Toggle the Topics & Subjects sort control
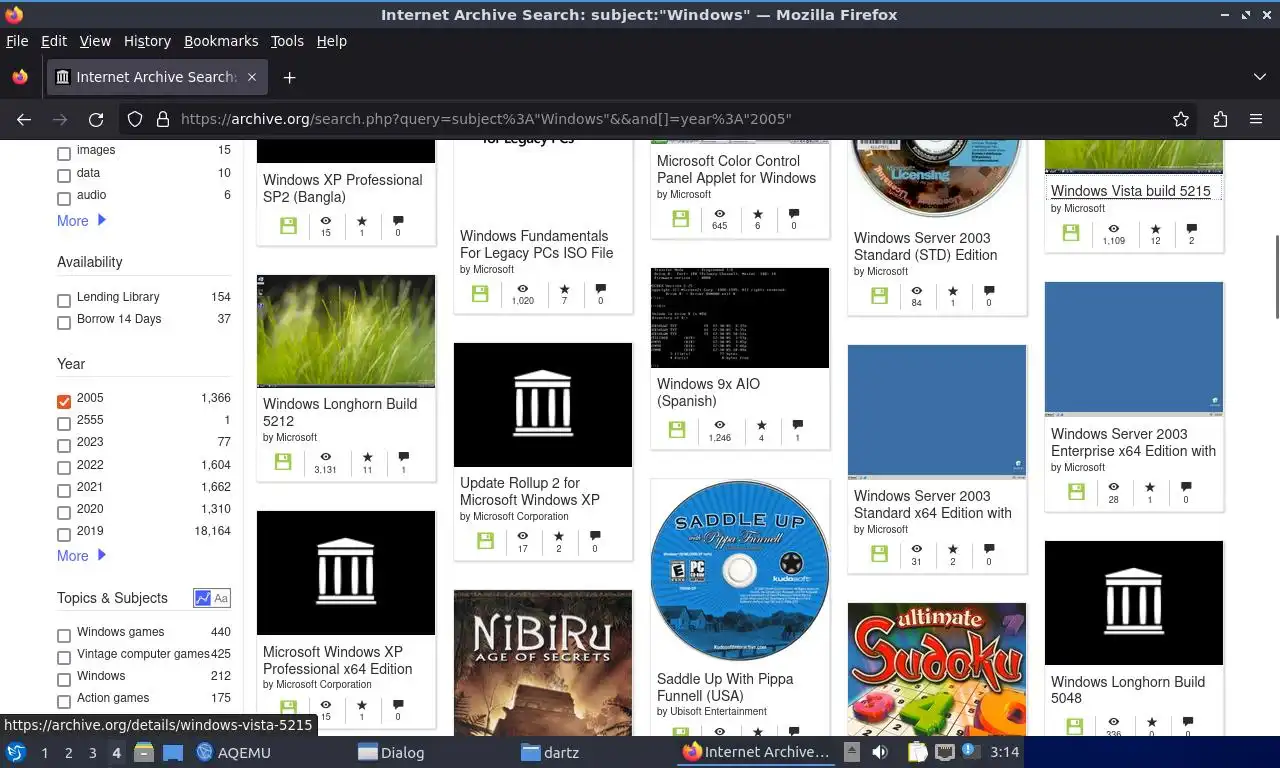Screen dimensions: 1280x768 coord(211,598)
